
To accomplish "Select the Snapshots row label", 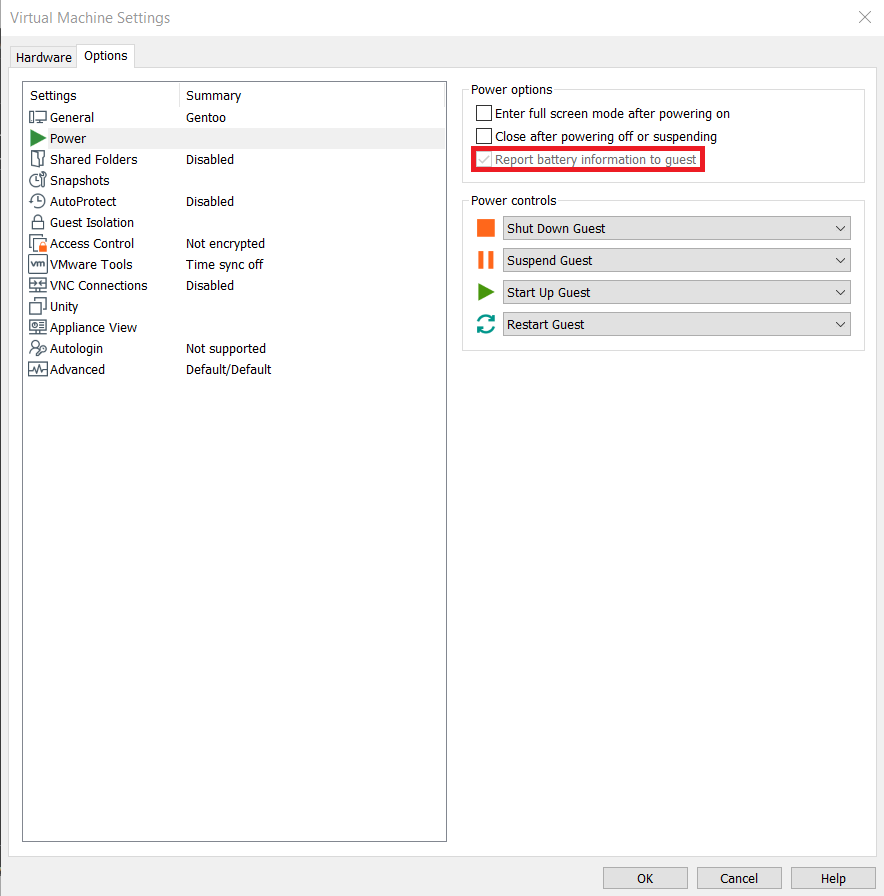I will (79, 181).
